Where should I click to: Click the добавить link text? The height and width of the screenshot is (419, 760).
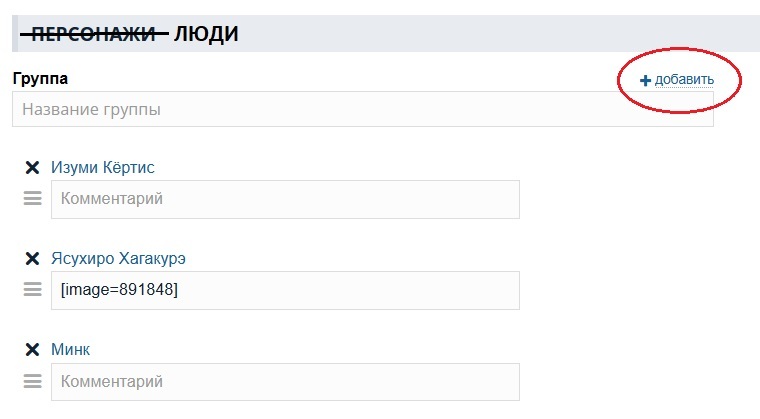coord(684,80)
